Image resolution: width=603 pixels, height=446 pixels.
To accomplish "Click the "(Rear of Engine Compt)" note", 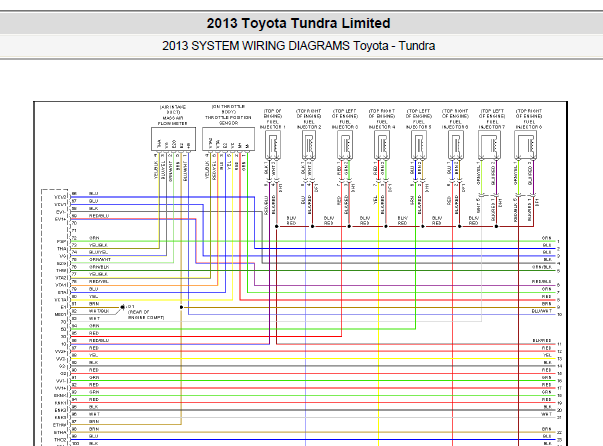I will (x=146, y=315).
